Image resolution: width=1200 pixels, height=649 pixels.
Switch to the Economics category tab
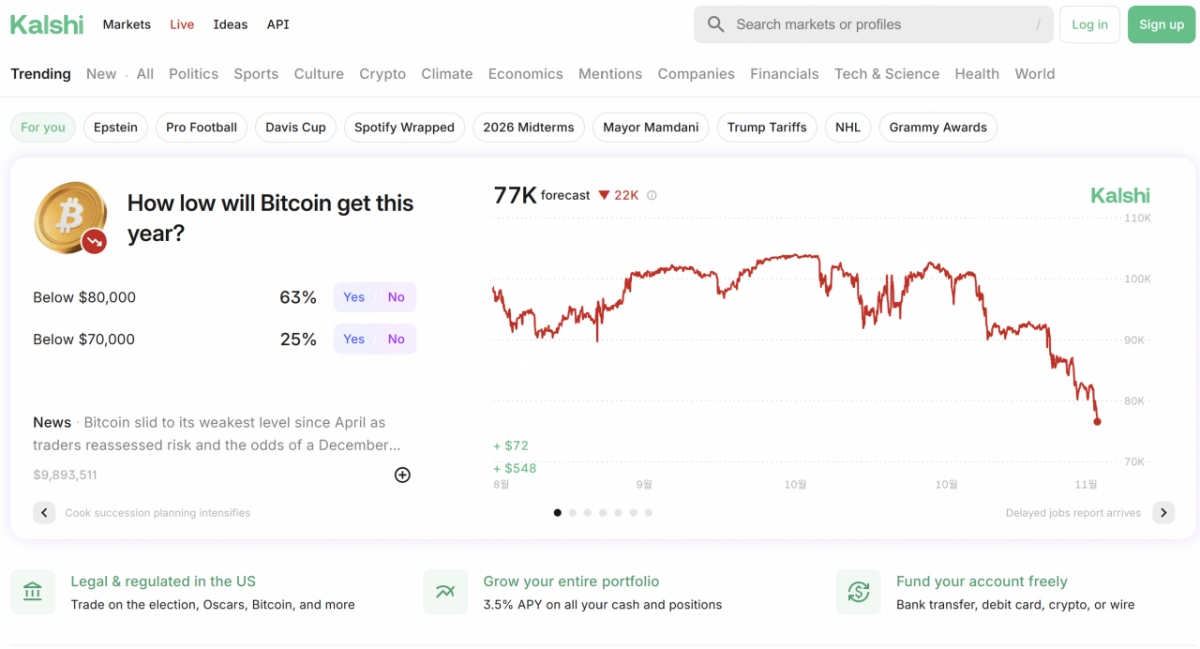pos(525,74)
